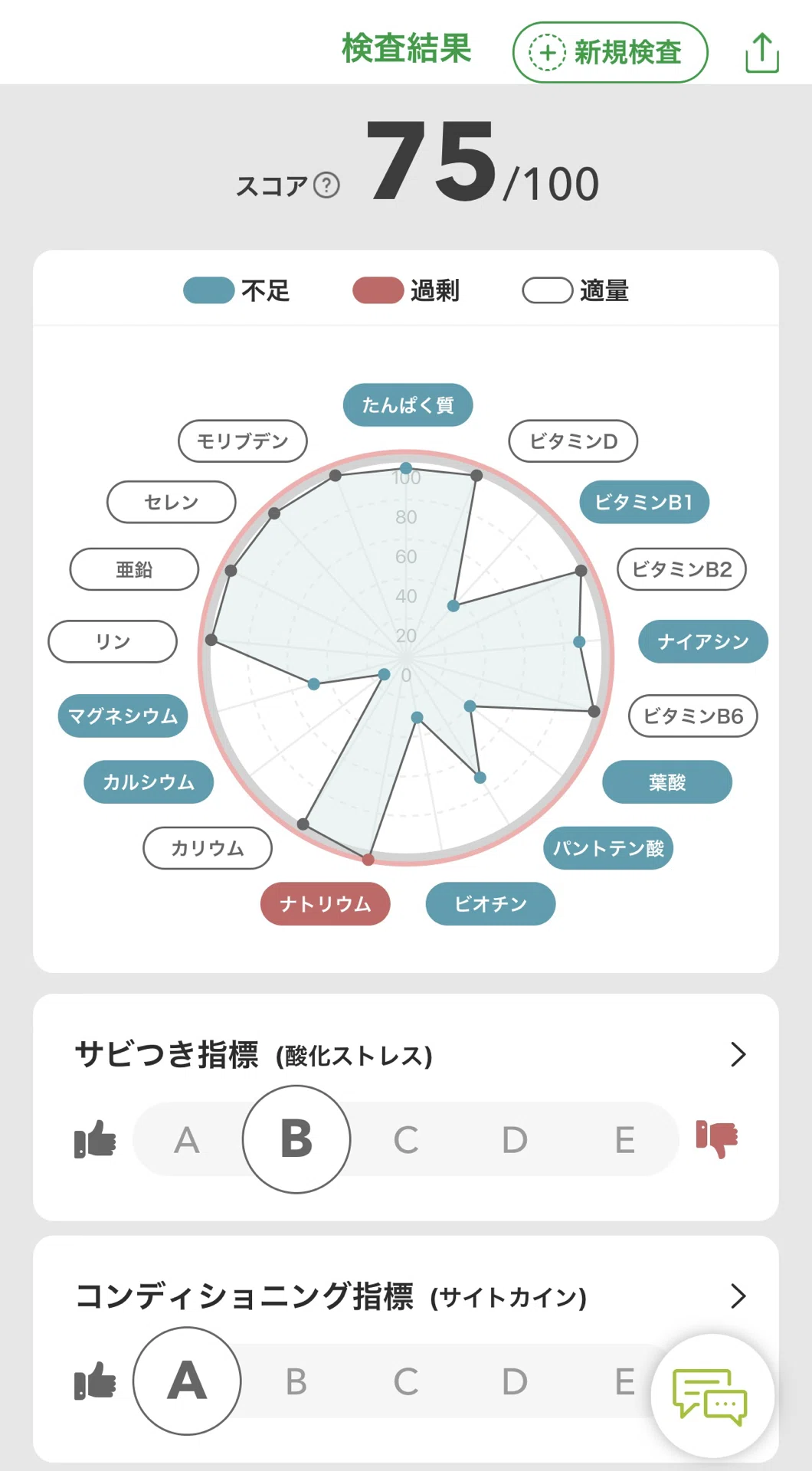Image resolution: width=812 pixels, height=1471 pixels.
Task: Expand サビつき指標 details chevron
Action: point(738,1054)
